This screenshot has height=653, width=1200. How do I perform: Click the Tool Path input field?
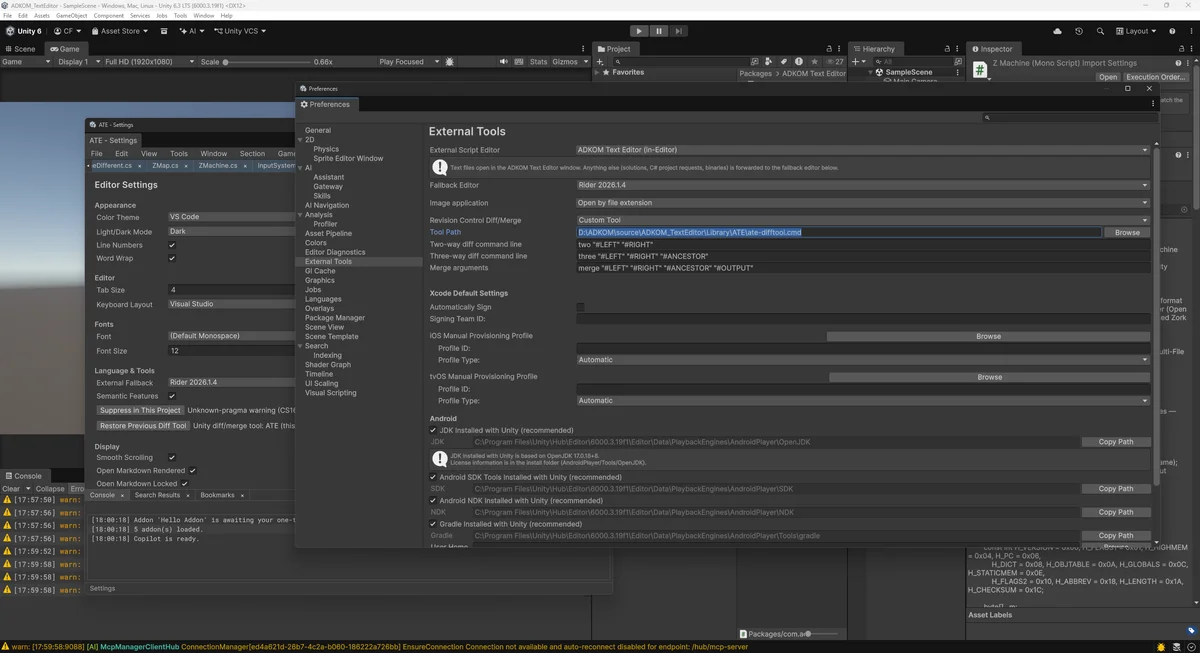tap(839, 232)
